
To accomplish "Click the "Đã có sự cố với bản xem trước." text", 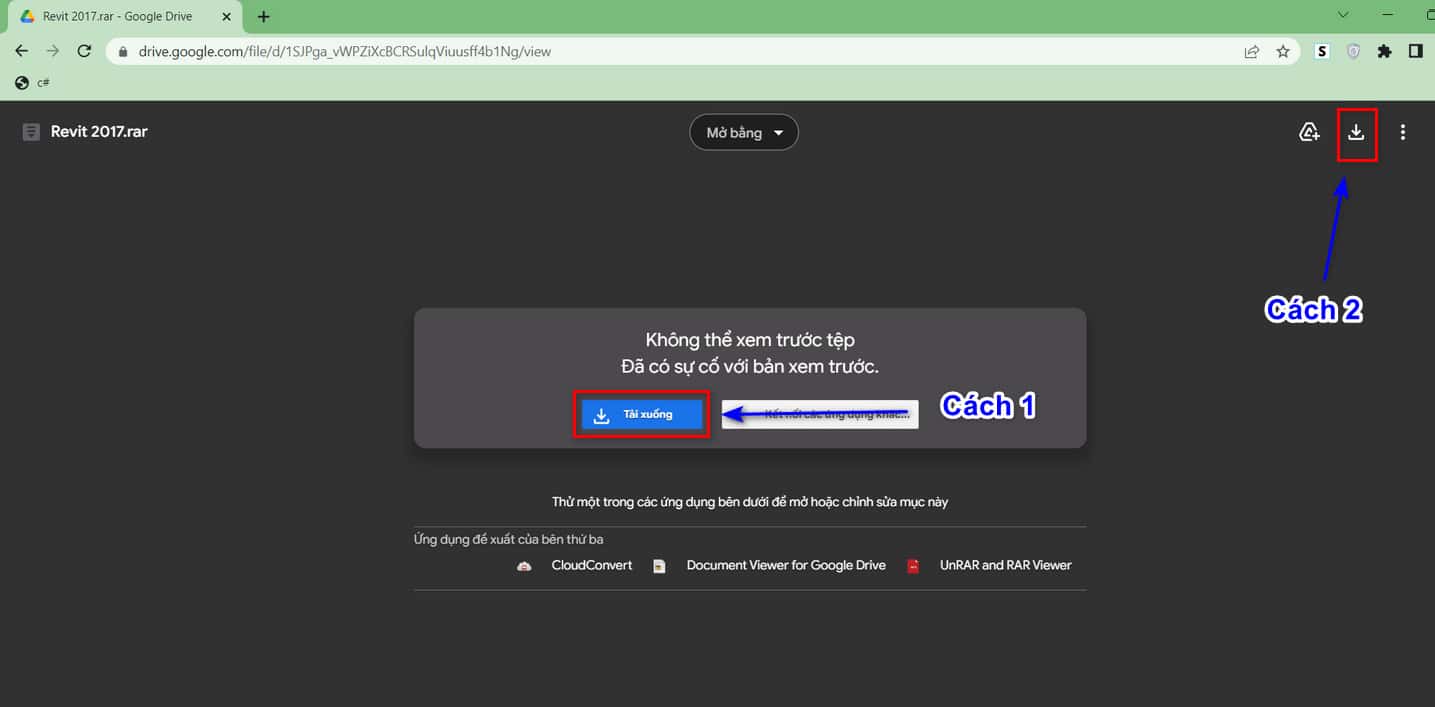I will coord(750,367).
